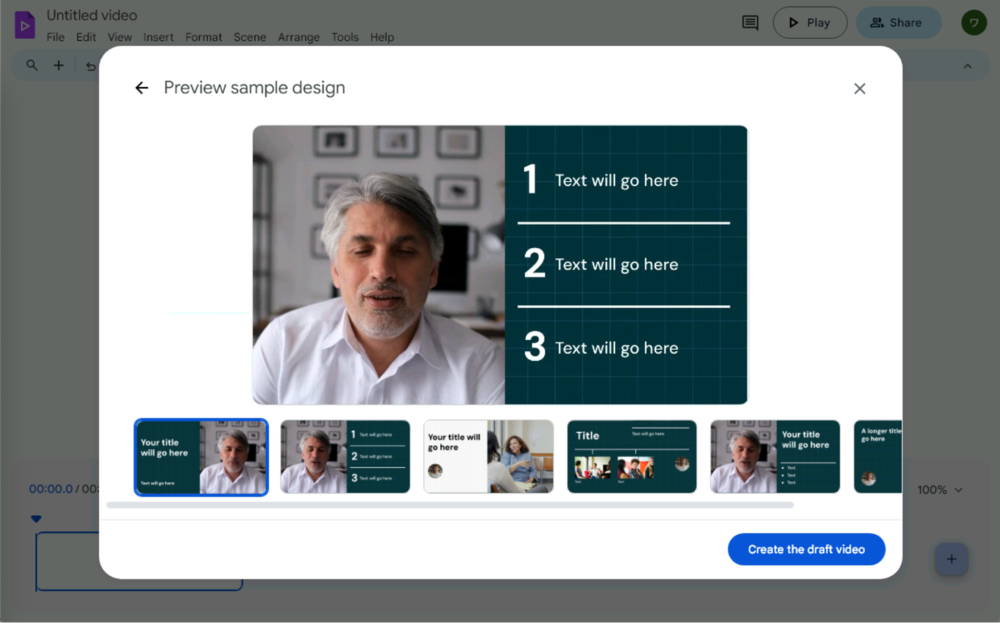
Task: Click the Google Vids logo icon
Action: pos(24,24)
